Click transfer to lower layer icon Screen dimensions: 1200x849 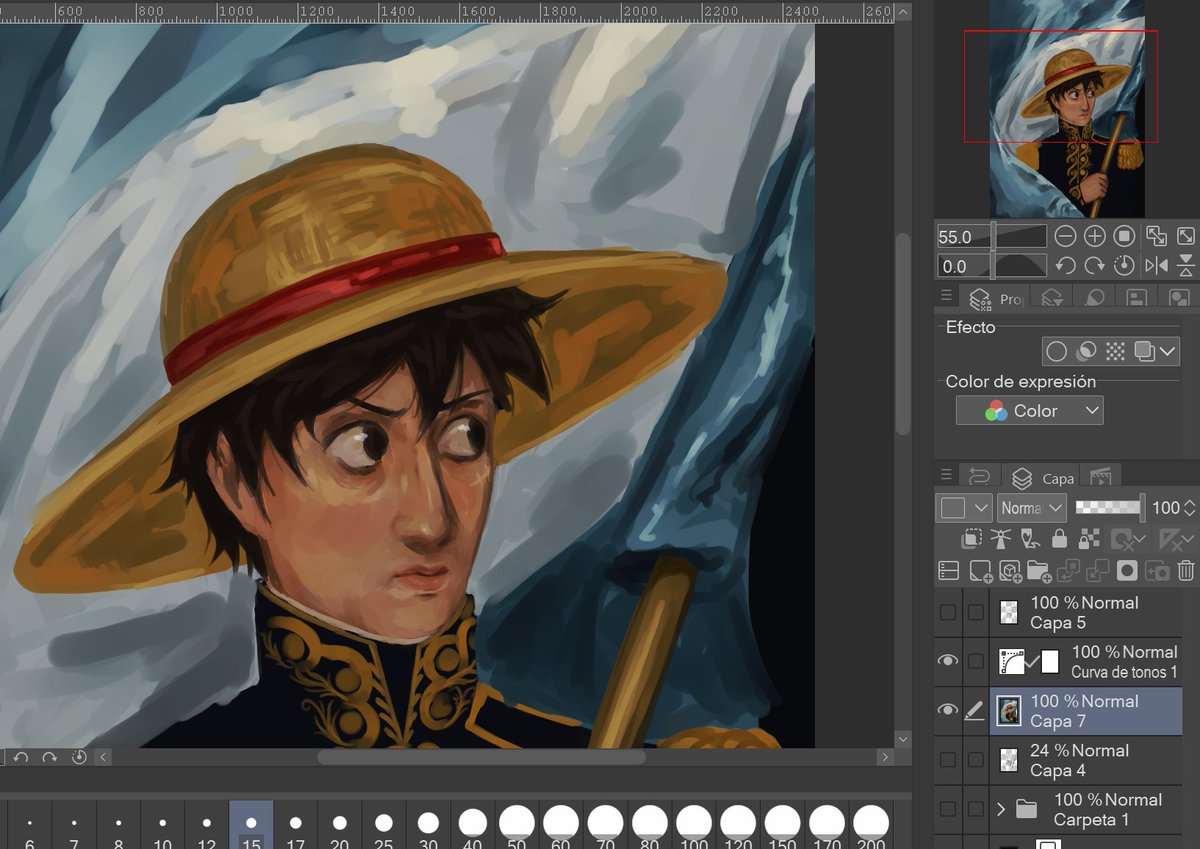pos(1068,571)
